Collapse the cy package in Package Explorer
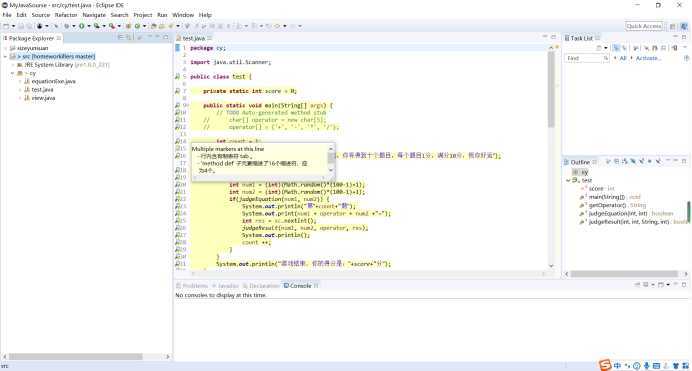 [x=12, y=73]
